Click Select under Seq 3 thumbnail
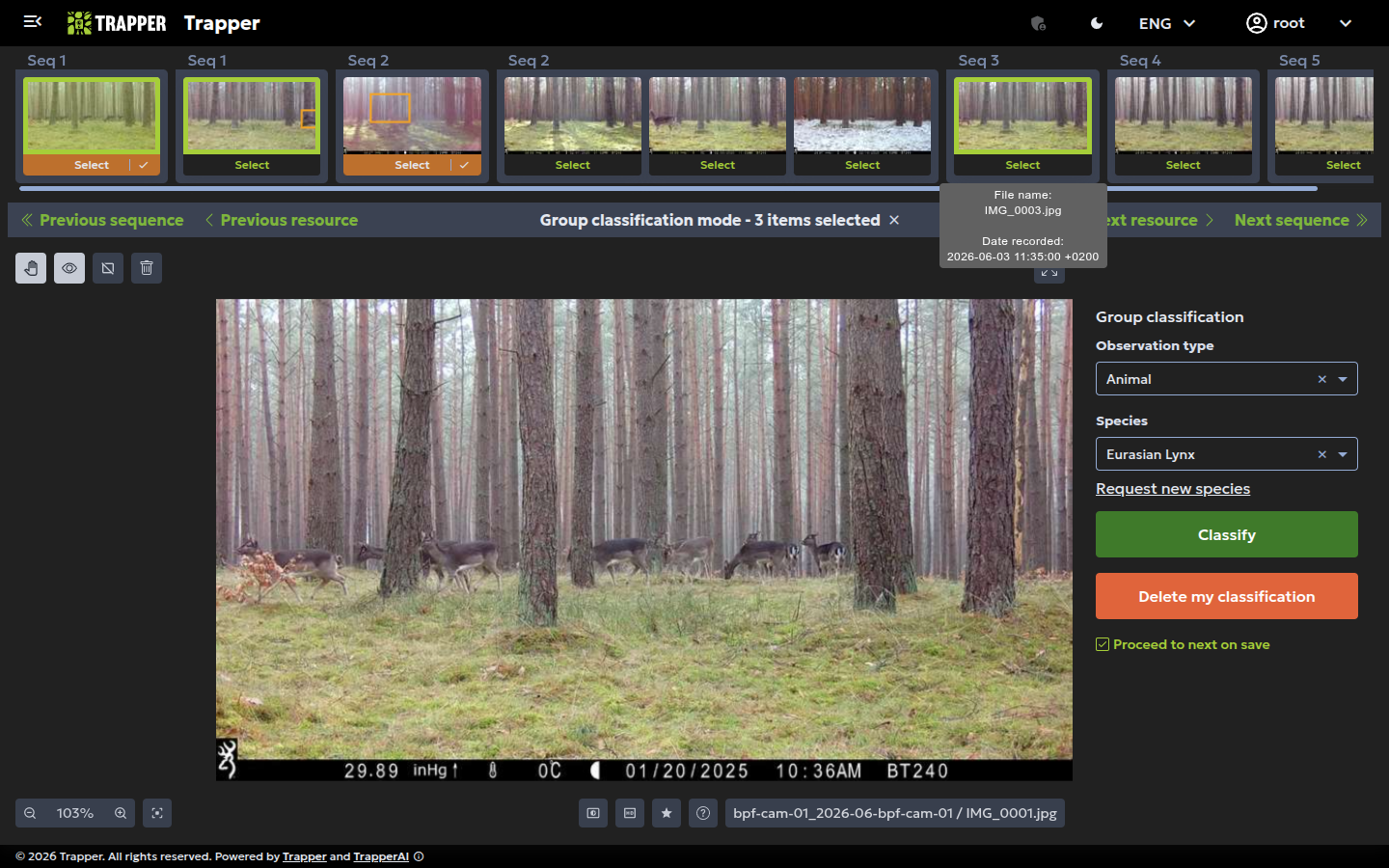Screen dimensions: 1389x868 1022,165
